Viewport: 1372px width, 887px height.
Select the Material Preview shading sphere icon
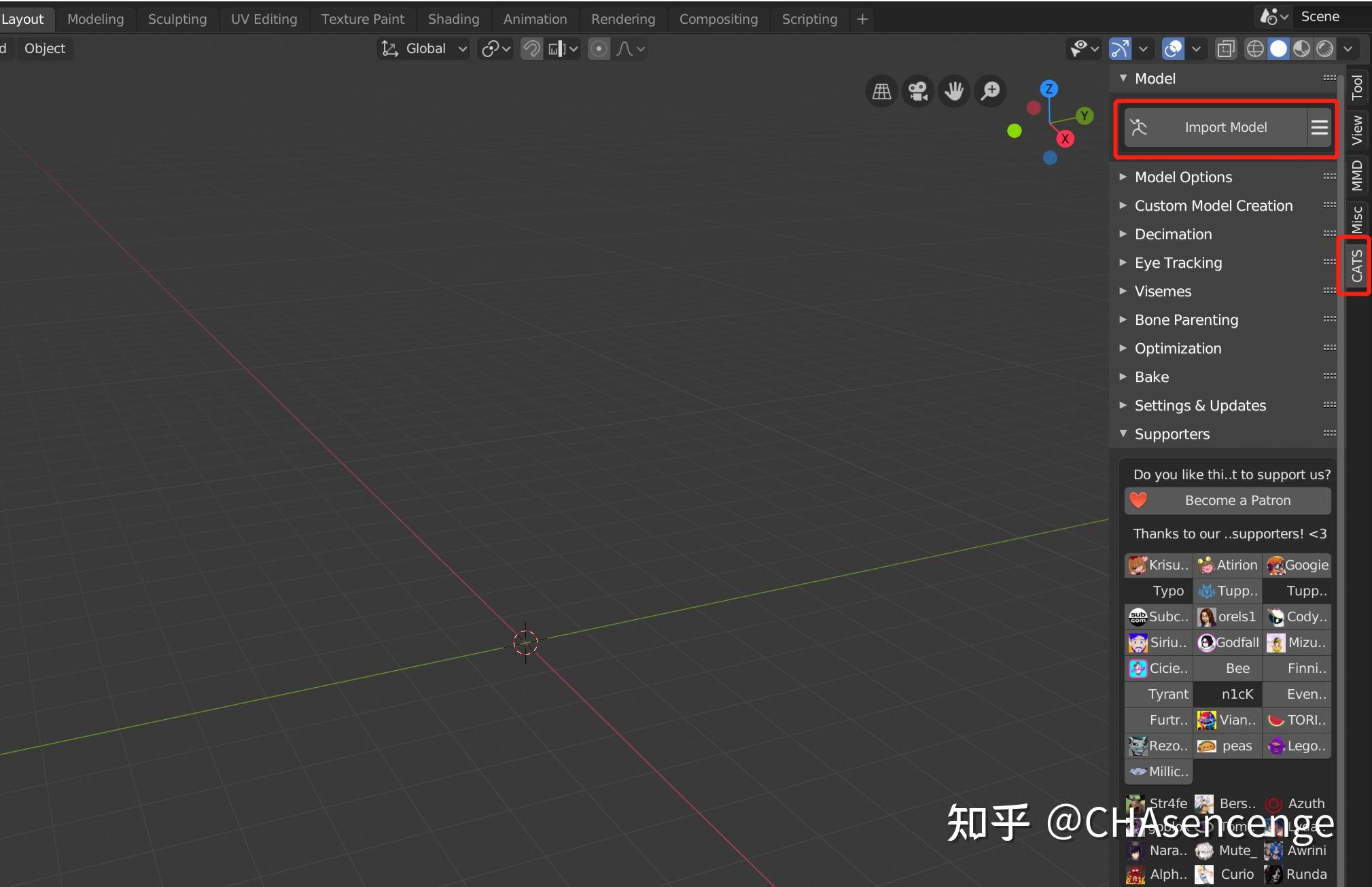(1301, 48)
